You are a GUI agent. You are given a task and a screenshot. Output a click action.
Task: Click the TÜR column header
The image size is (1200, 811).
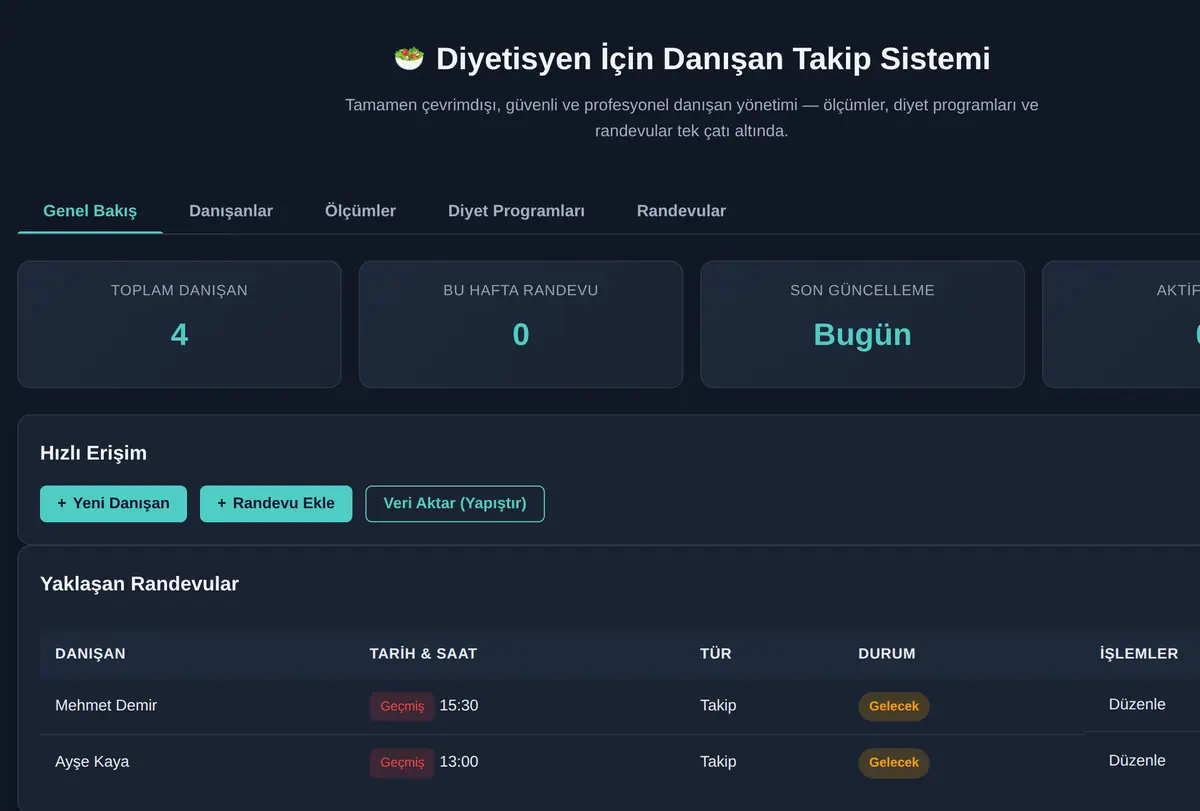pyautogui.click(x=716, y=653)
